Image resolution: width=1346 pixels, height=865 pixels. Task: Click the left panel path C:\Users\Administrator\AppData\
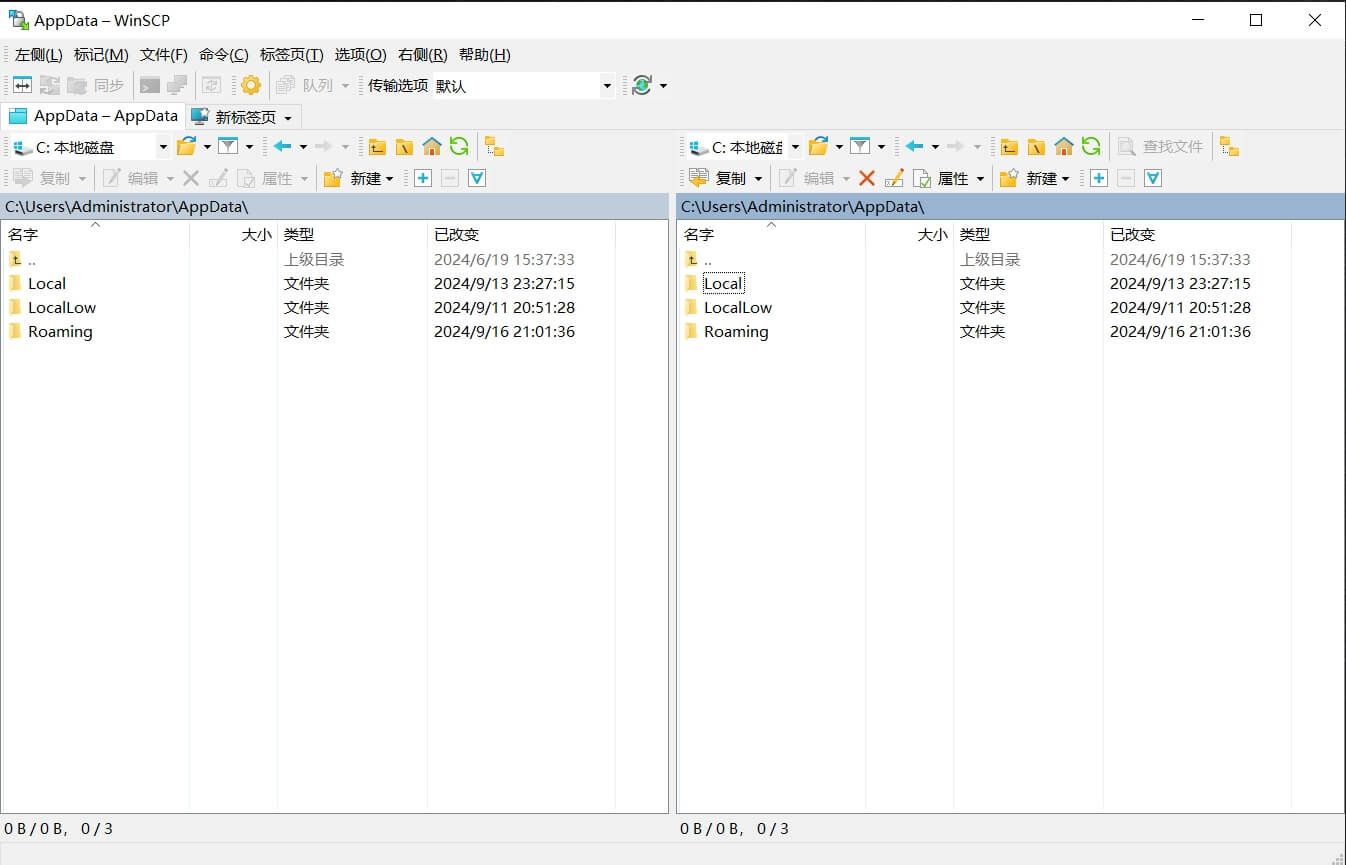point(127,206)
